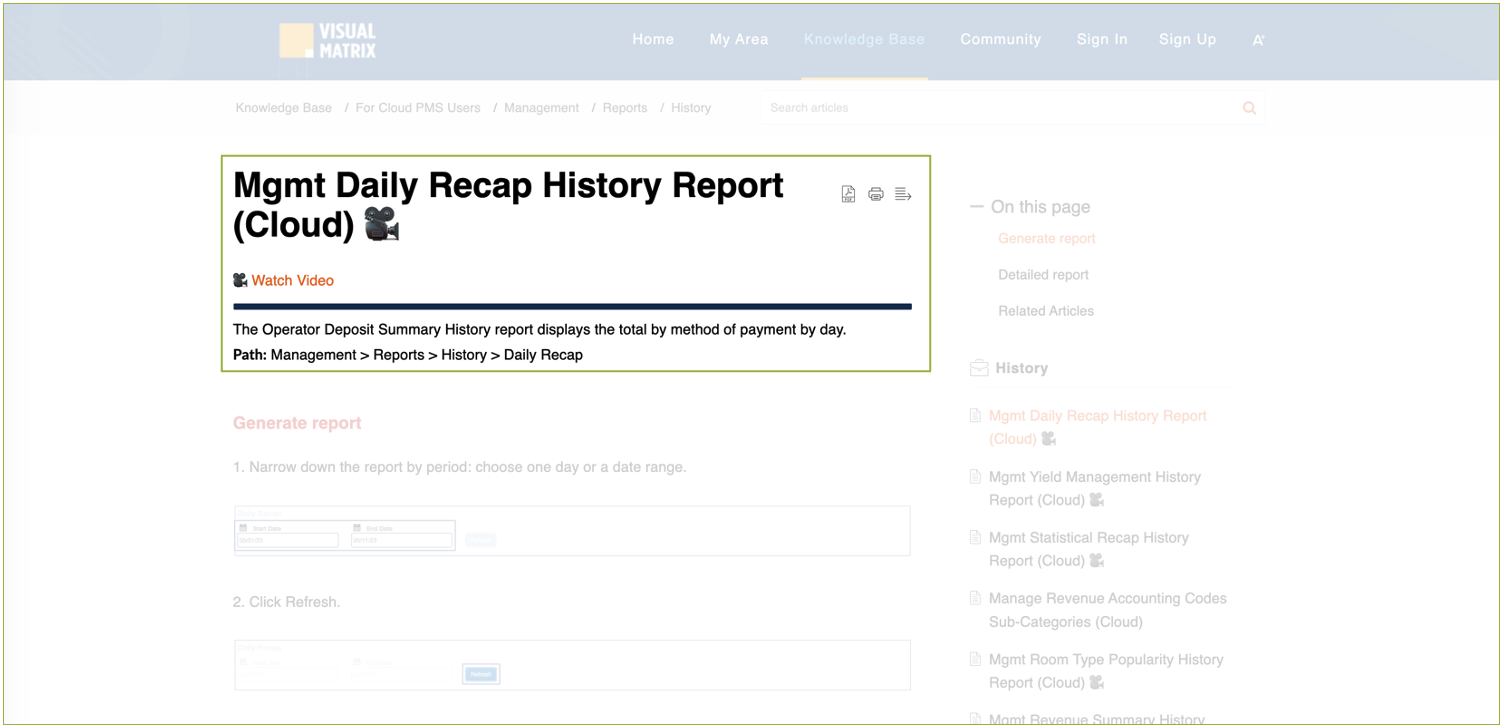Screen dimensions: 1504x728
Task: Open For Cloud PMS Users breadcrumb
Action: pos(418,108)
